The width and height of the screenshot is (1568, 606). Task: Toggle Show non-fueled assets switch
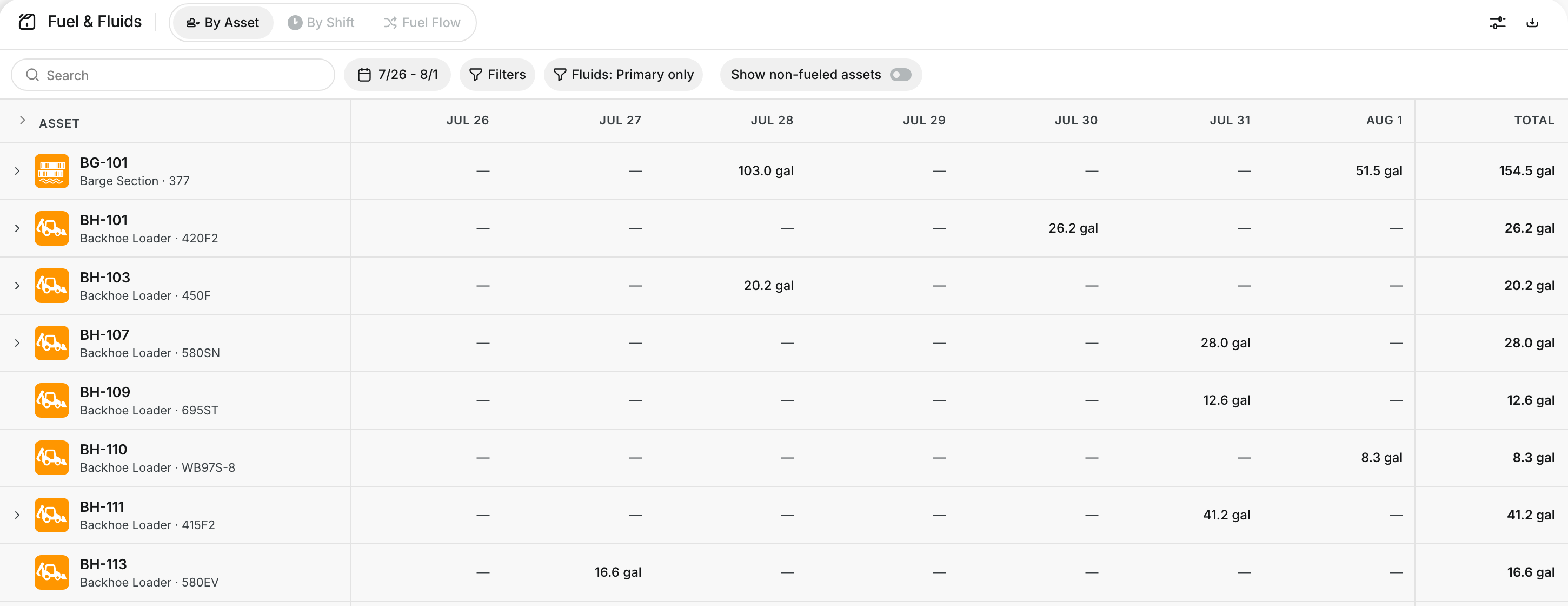pos(900,75)
